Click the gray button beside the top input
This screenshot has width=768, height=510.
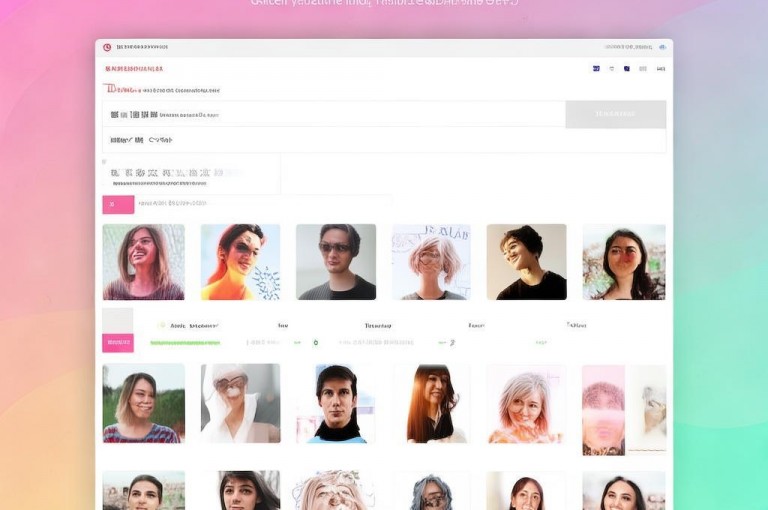pos(616,114)
